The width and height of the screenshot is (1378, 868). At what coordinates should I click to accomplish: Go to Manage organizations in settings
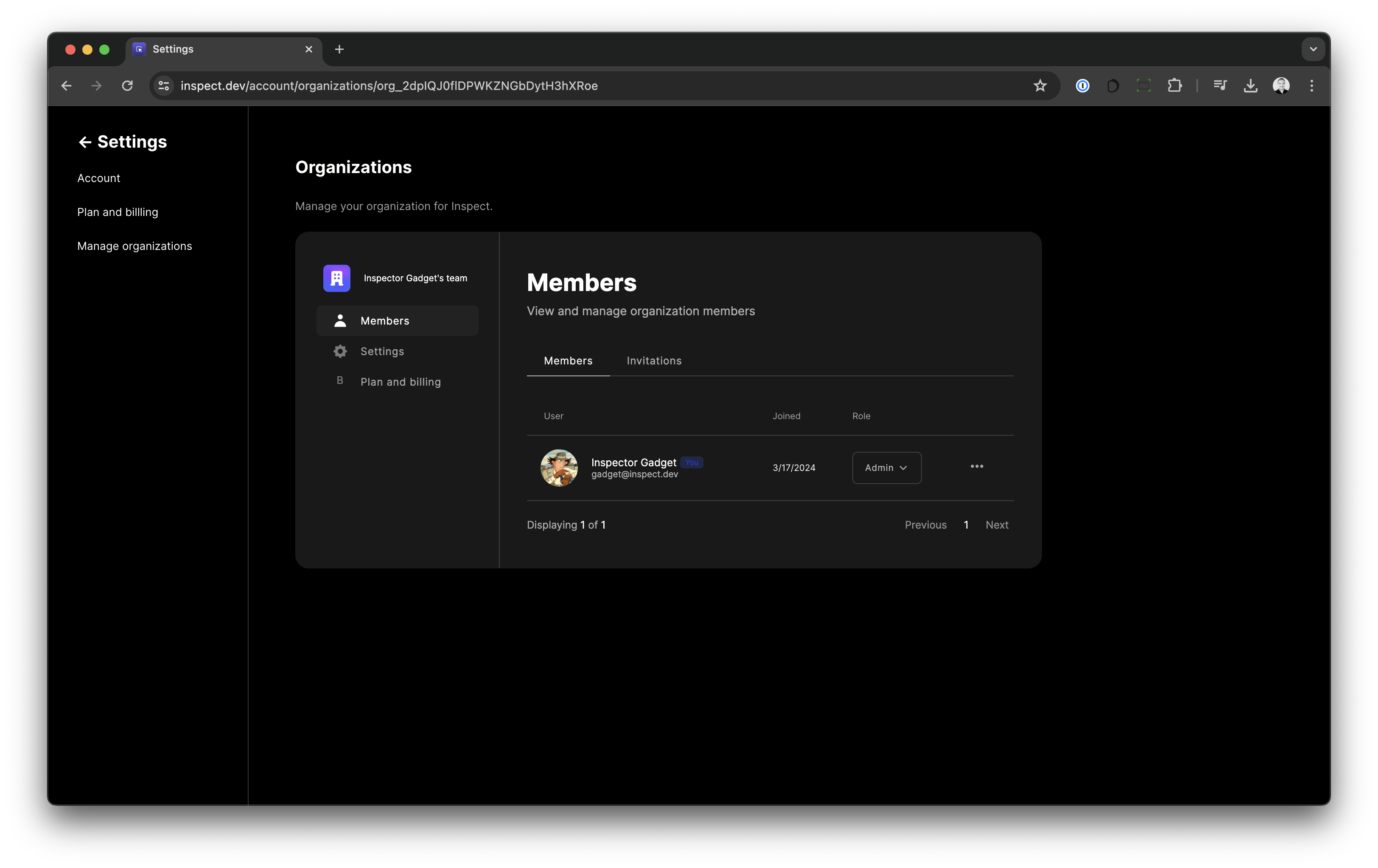point(134,246)
